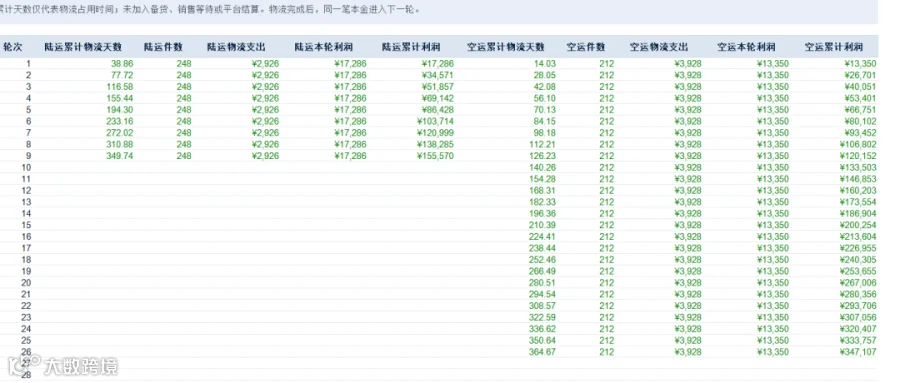Click the 大数跨境 watermark logo
The width and height of the screenshot is (900, 383).
[63, 366]
